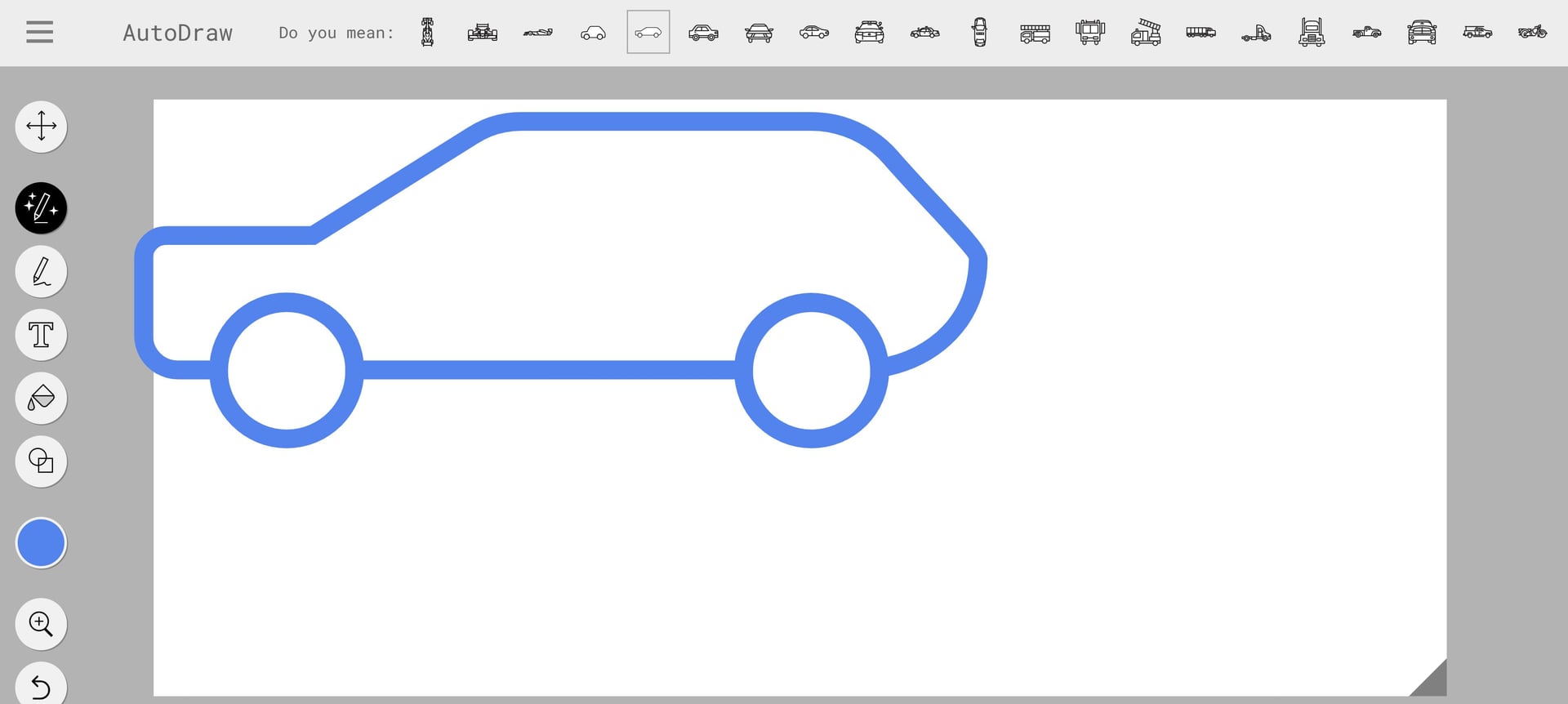Click the canvas resize corner handle
Screen dimensions: 1568x704
point(1433,683)
